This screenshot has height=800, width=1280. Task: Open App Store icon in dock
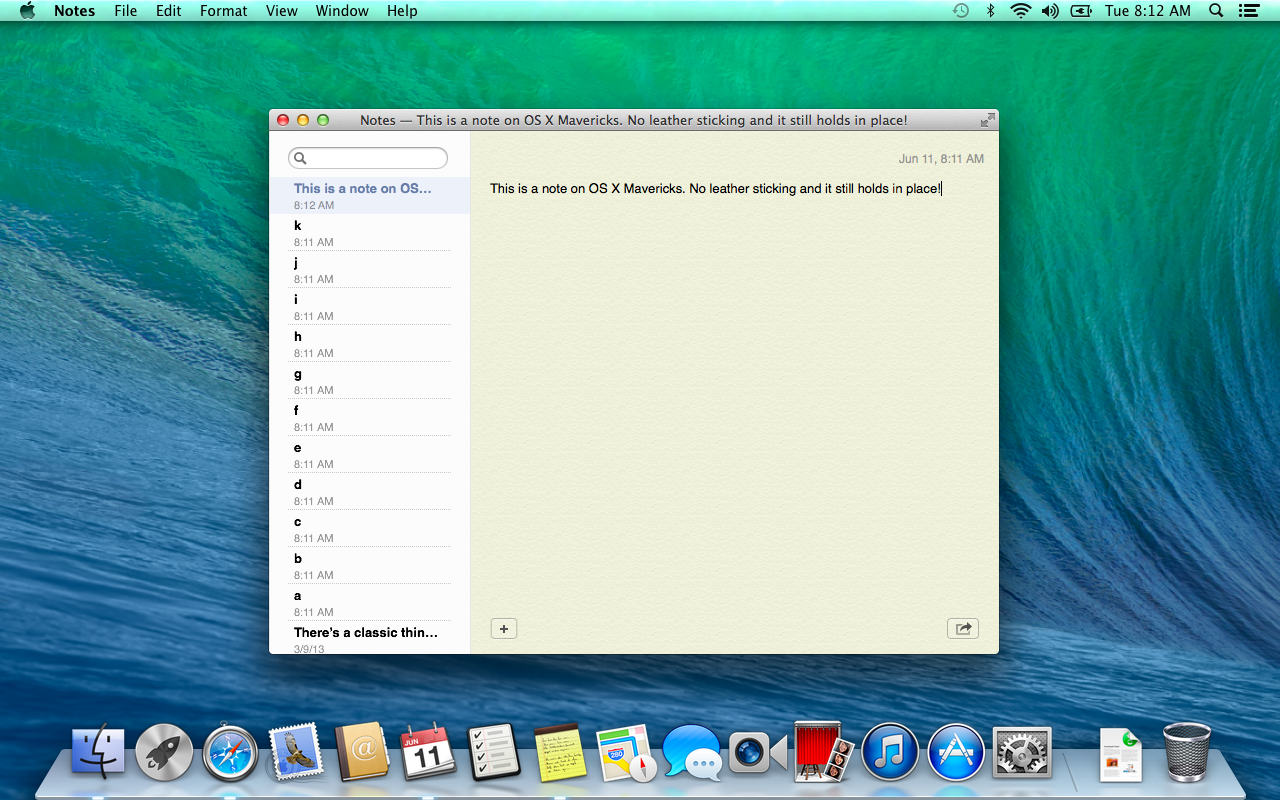(x=956, y=753)
